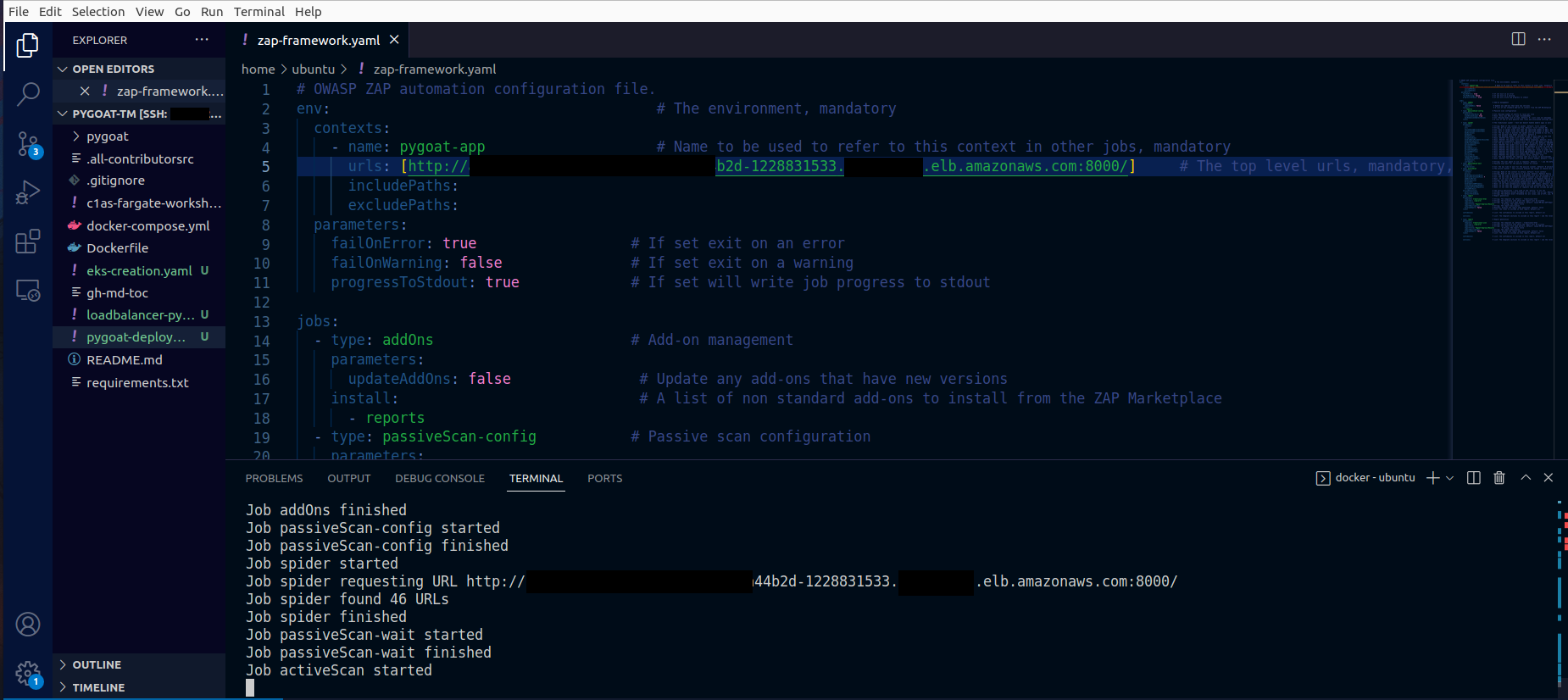Open the launch profile dropdown arrow
The image size is (1568, 700).
point(1449,478)
